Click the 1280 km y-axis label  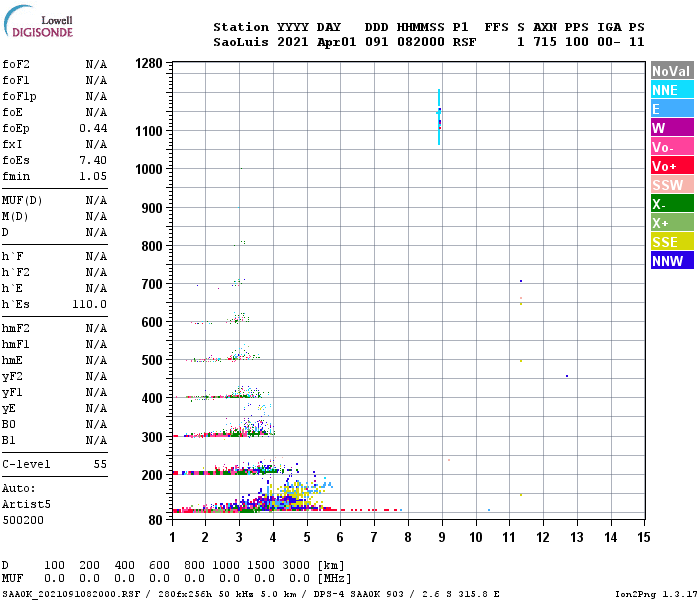pos(149,63)
